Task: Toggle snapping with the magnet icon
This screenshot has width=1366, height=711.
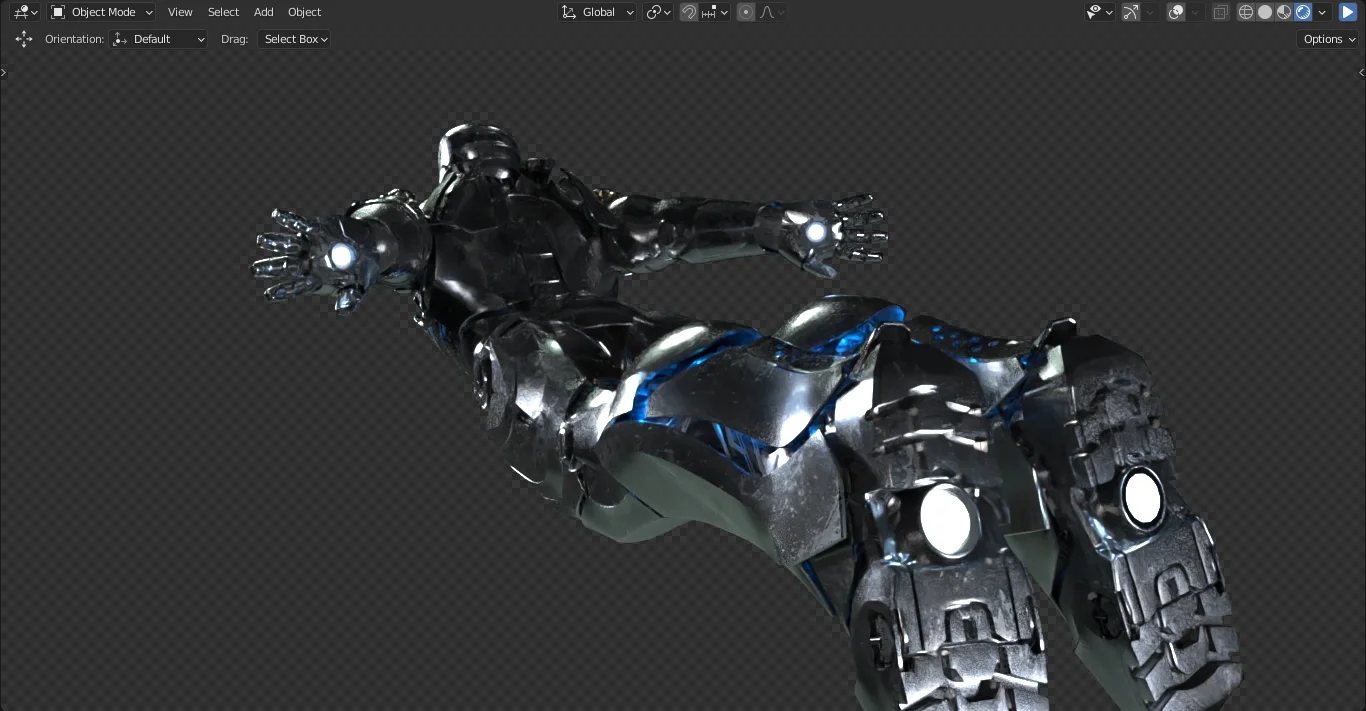Action: point(689,12)
